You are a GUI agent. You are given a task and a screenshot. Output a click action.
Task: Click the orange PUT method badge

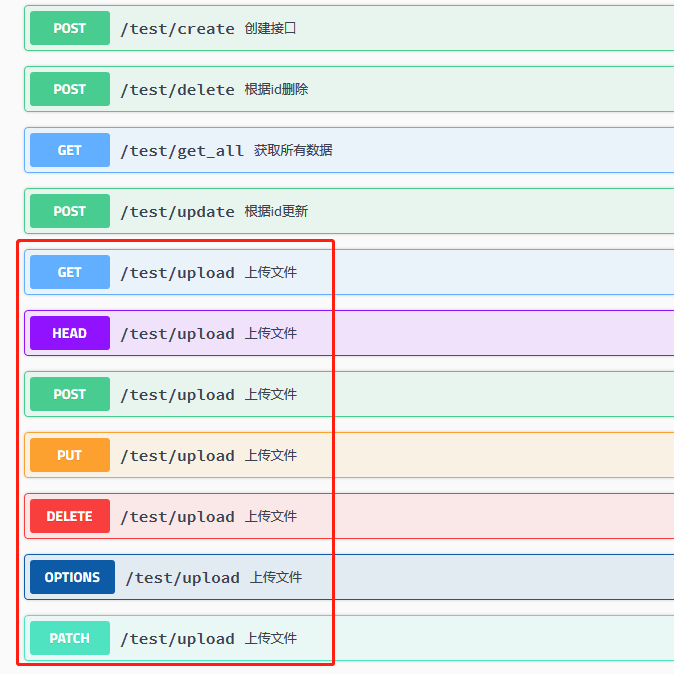(x=69, y=455)
